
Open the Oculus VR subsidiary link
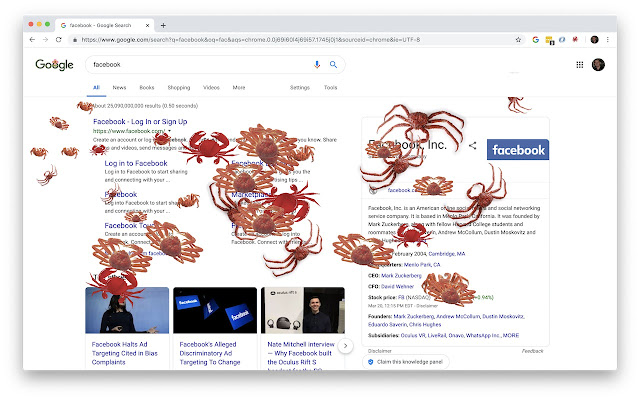(413, 335)
